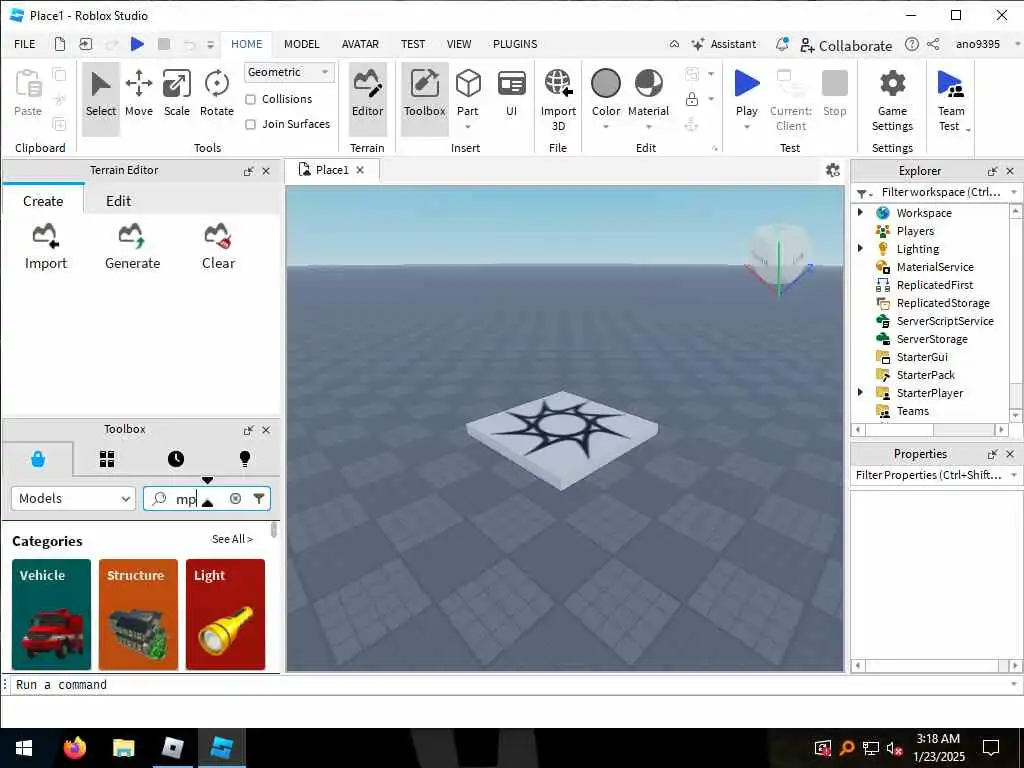Open the Light category card
Image resolution: width=1024 pixels, height=768 pixels.
225,614
